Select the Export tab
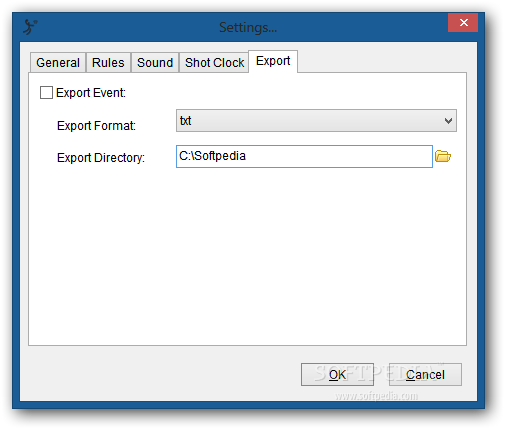 (273, 61)
